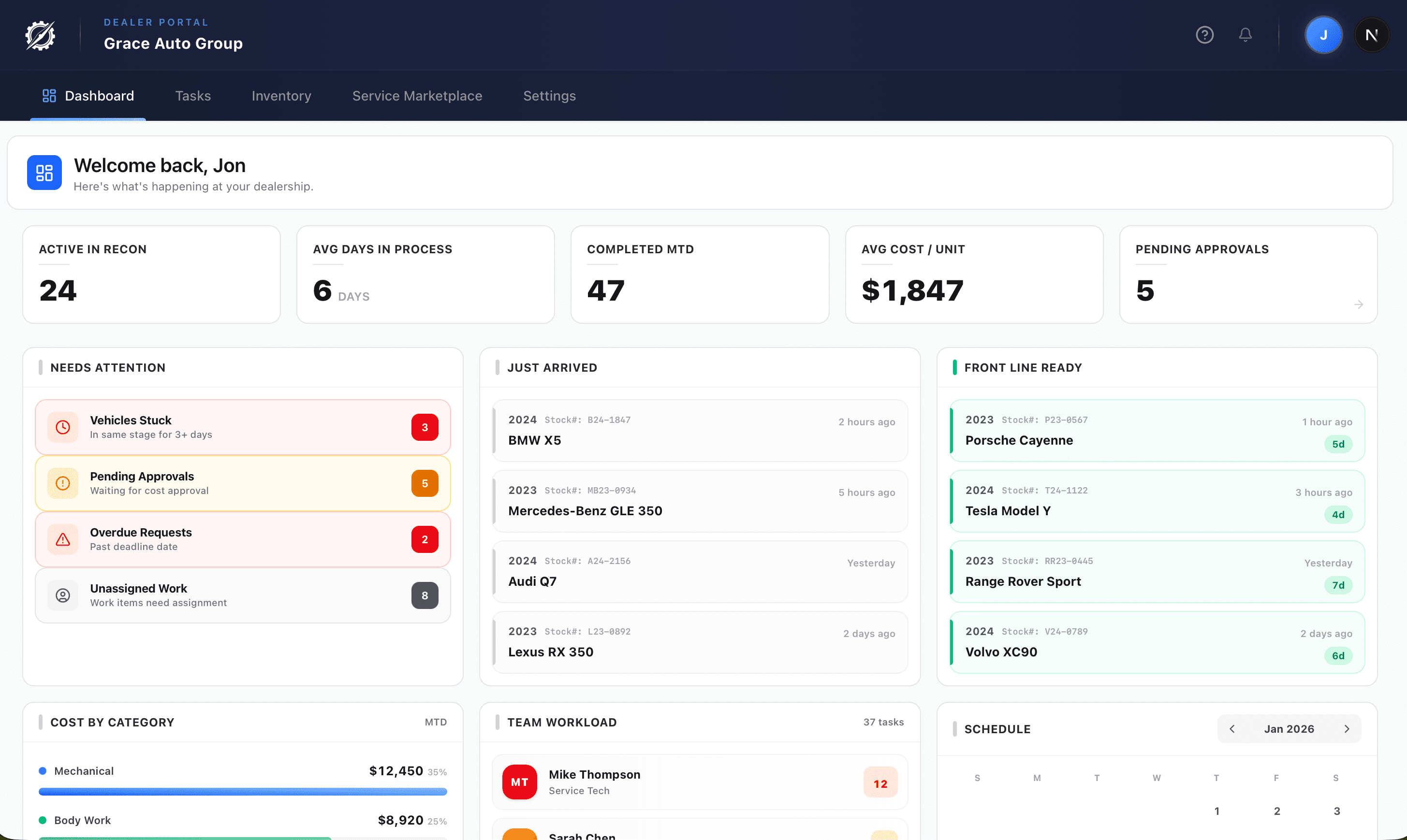
Task: Open the Audi Q7 entry
Action: click(x=700, y=572)
